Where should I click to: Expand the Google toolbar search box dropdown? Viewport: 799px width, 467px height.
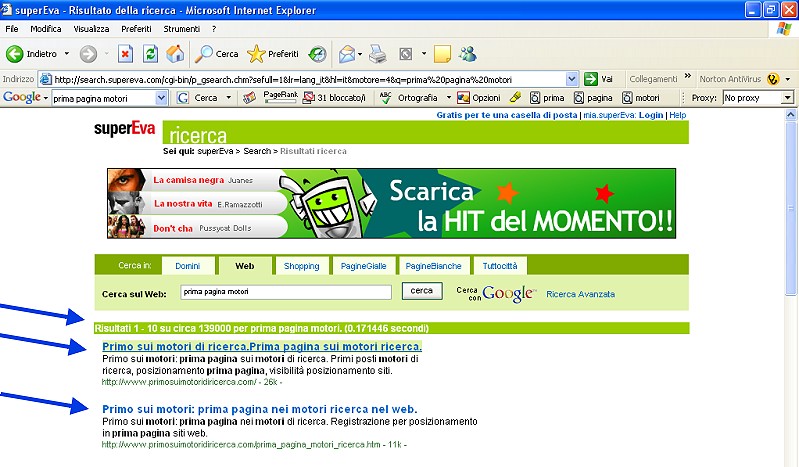pyautogui.click(x=162, y=98)
